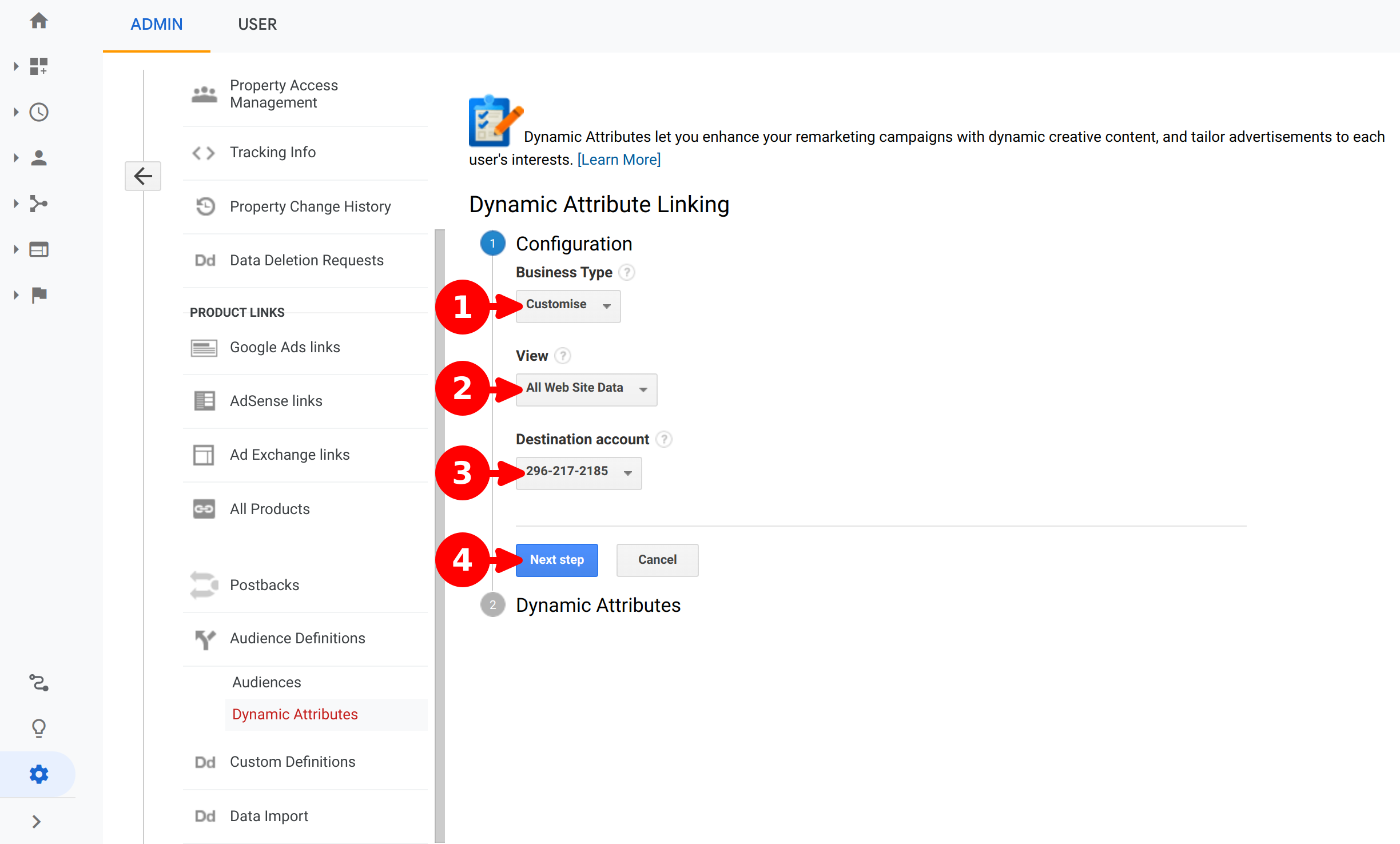1400x844 pixels.
Task: Click the Home icon in sidebar
Action: (x=38, y=21)
